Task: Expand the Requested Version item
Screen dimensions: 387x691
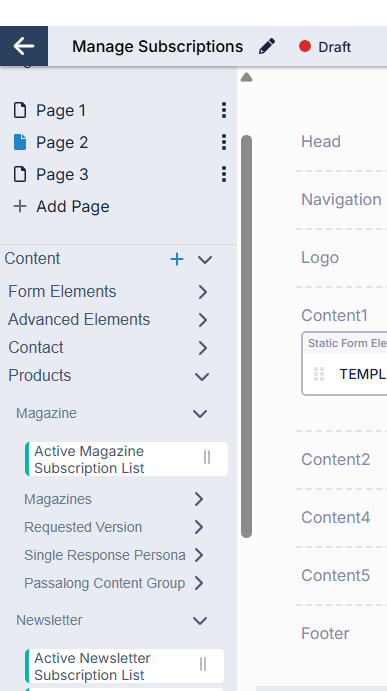Action: coord(199,527)
